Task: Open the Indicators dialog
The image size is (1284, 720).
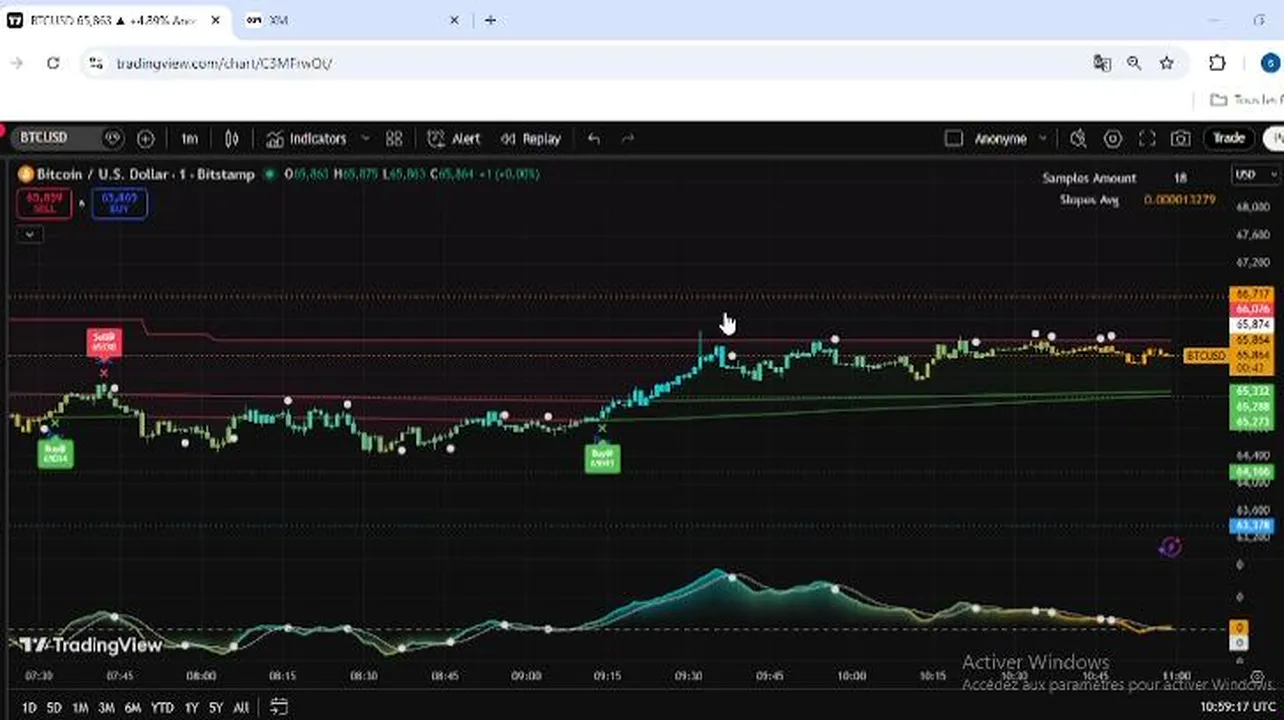Action: pos(307,139)
